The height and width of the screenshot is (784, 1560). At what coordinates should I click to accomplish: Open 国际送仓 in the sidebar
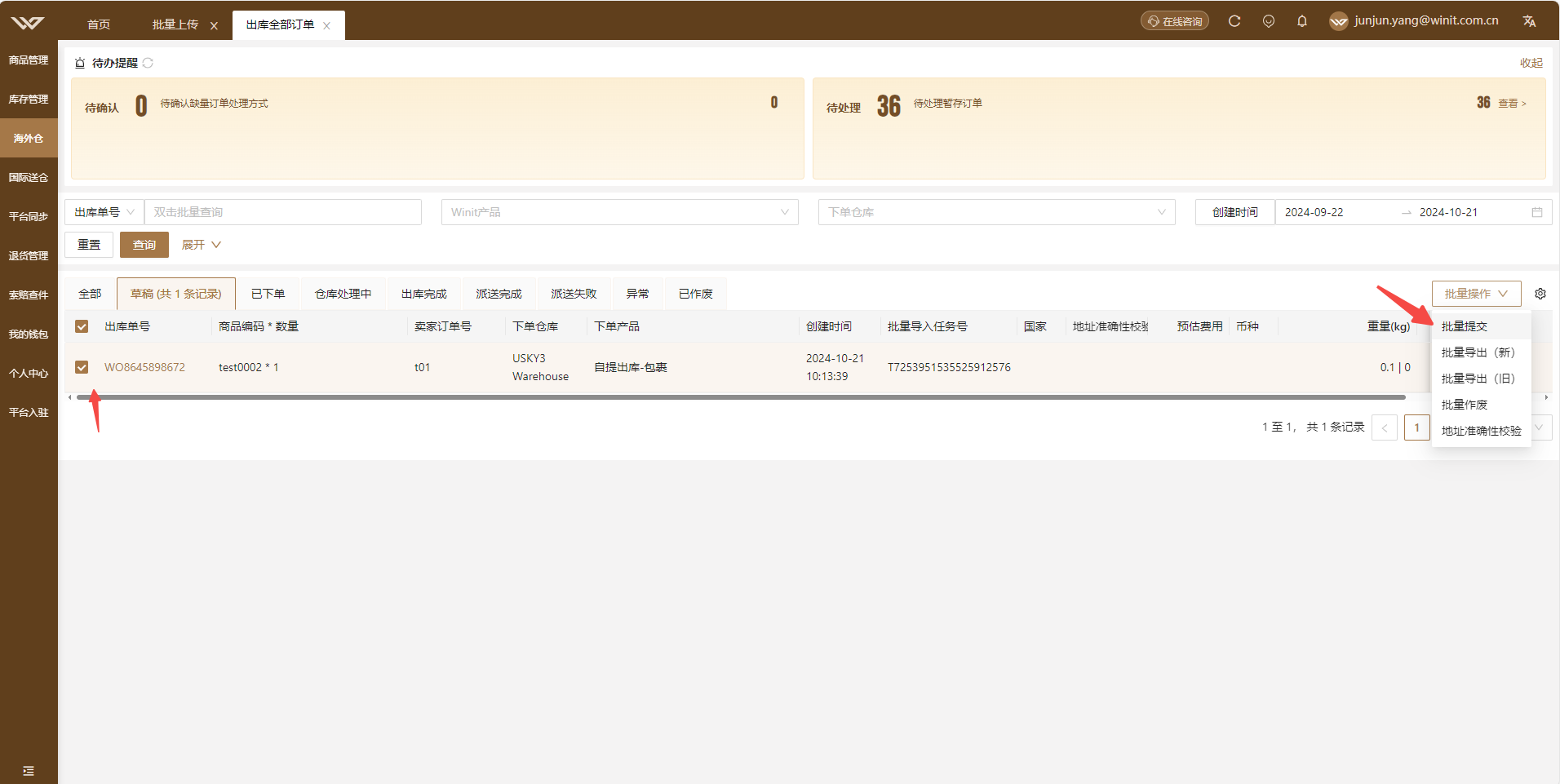(29, 178)
